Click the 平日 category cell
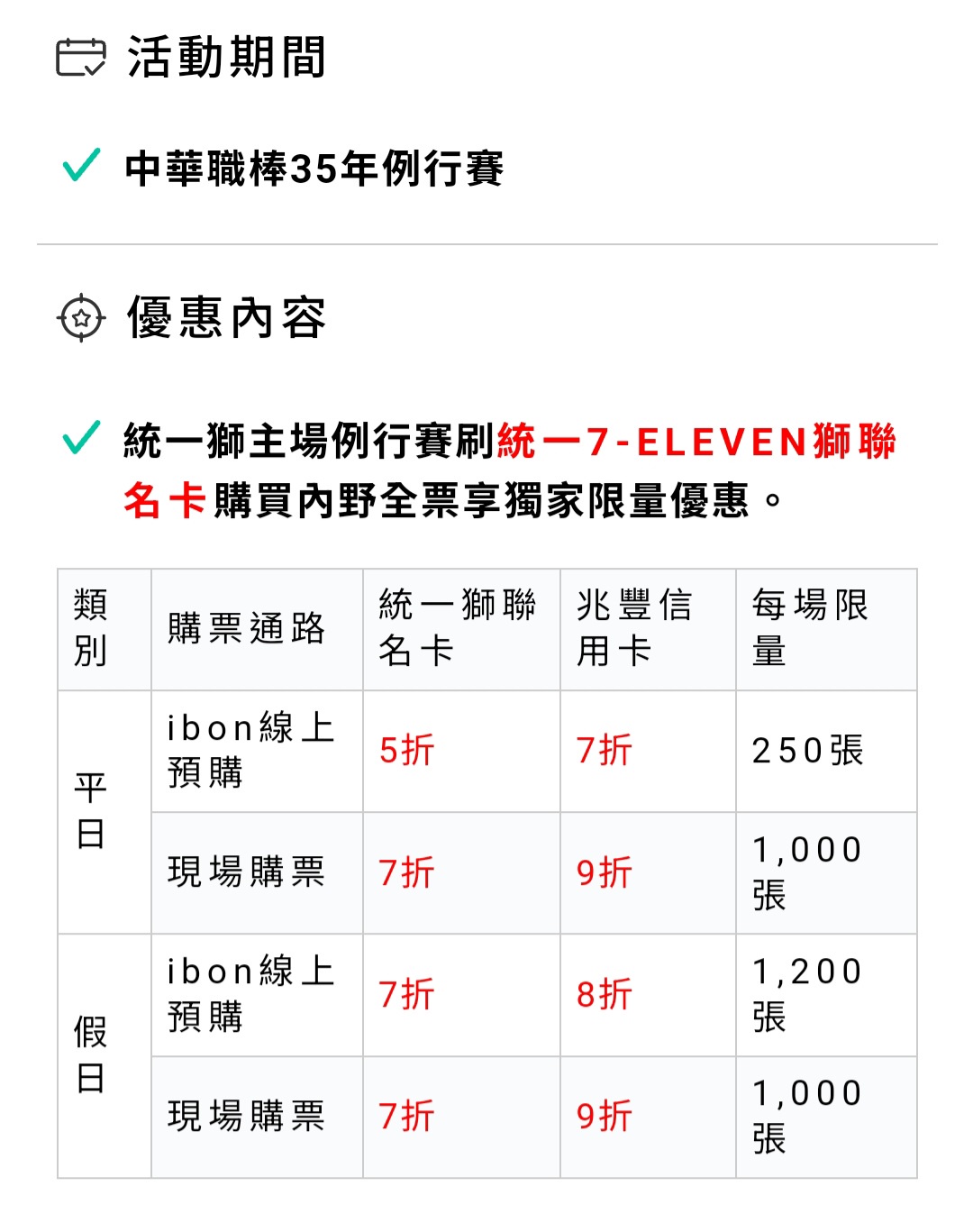Viewport: 973px width, 1232px height. point(105,812)
